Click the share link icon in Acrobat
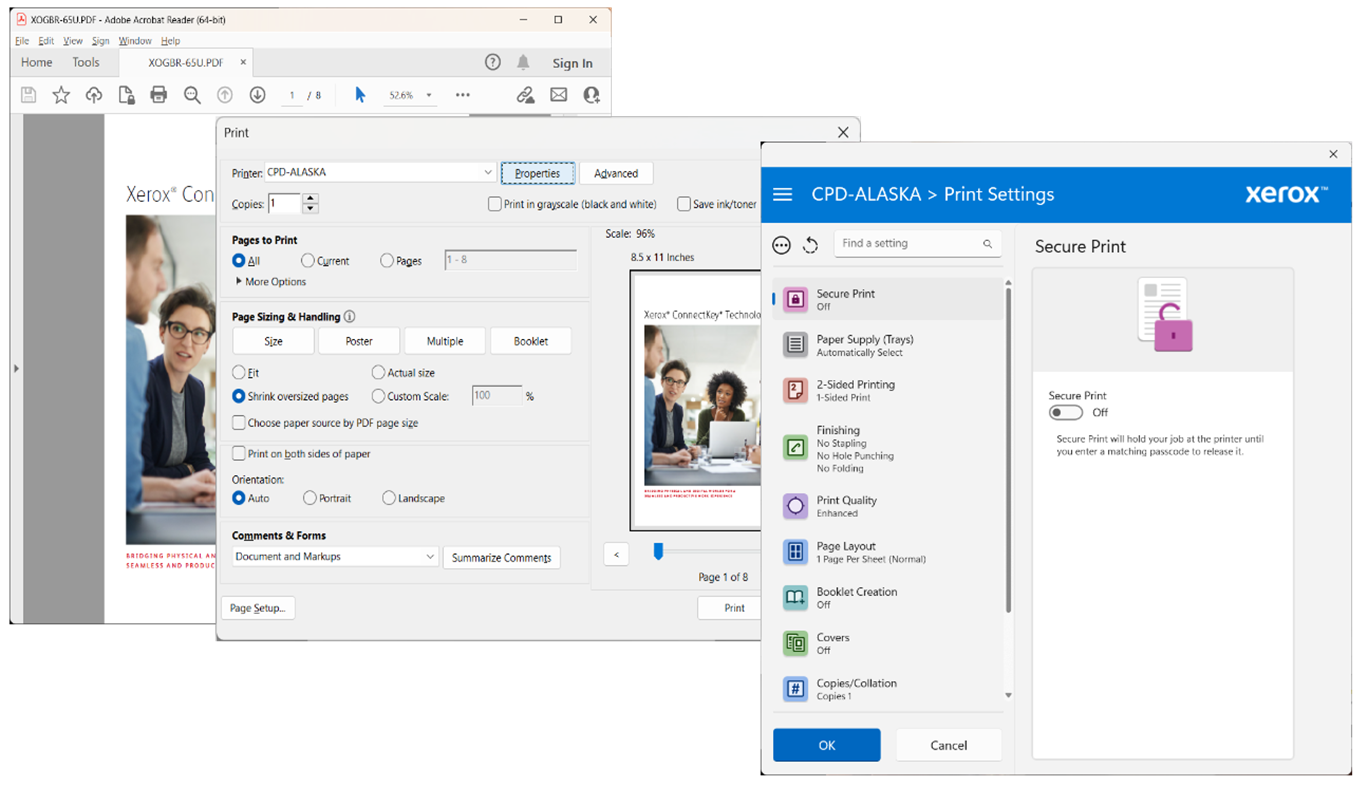This screenshot has width=1363, height=787. [525, 95]
